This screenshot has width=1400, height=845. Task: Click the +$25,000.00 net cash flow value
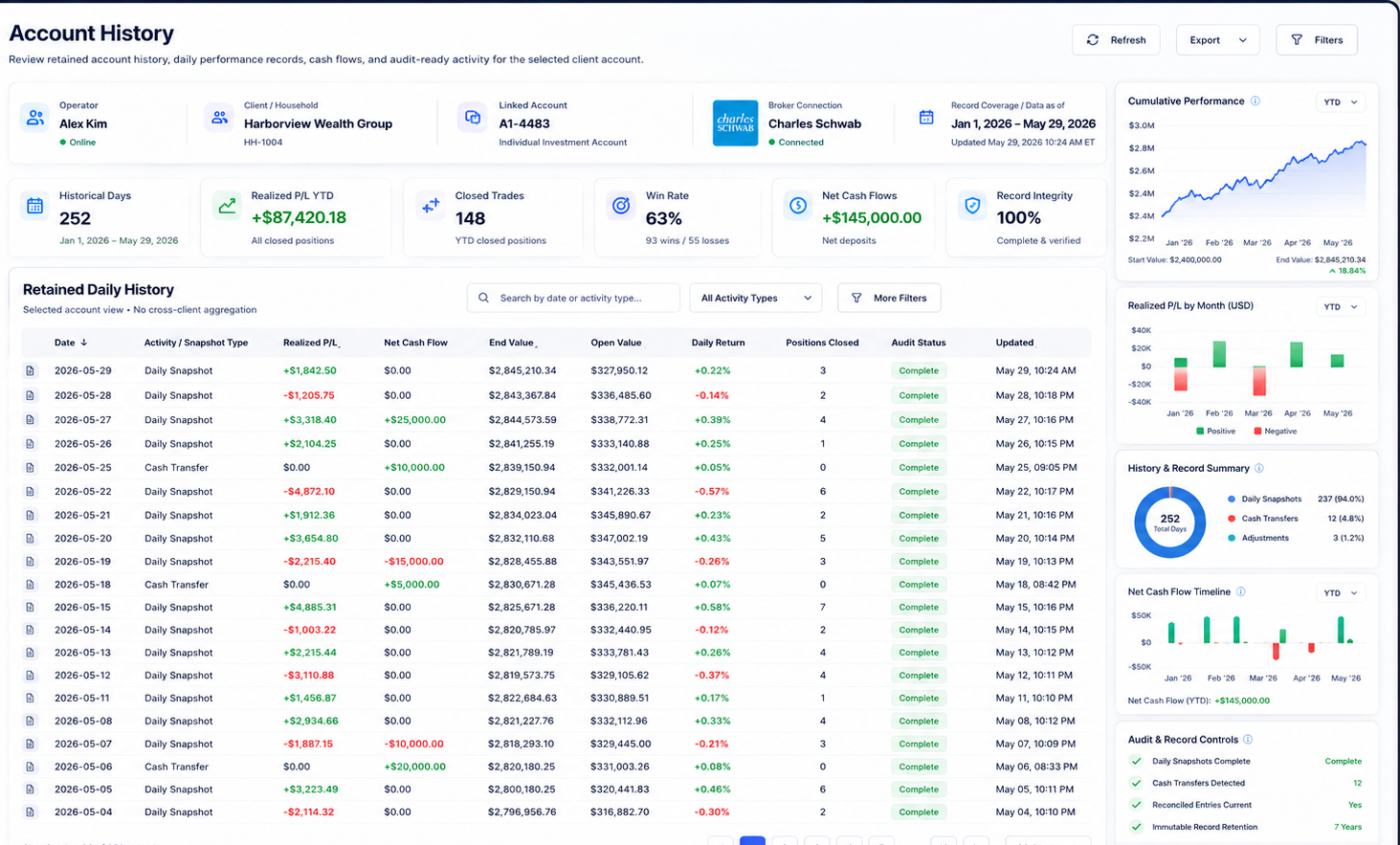pyautogui.click(x=414, y=420)
